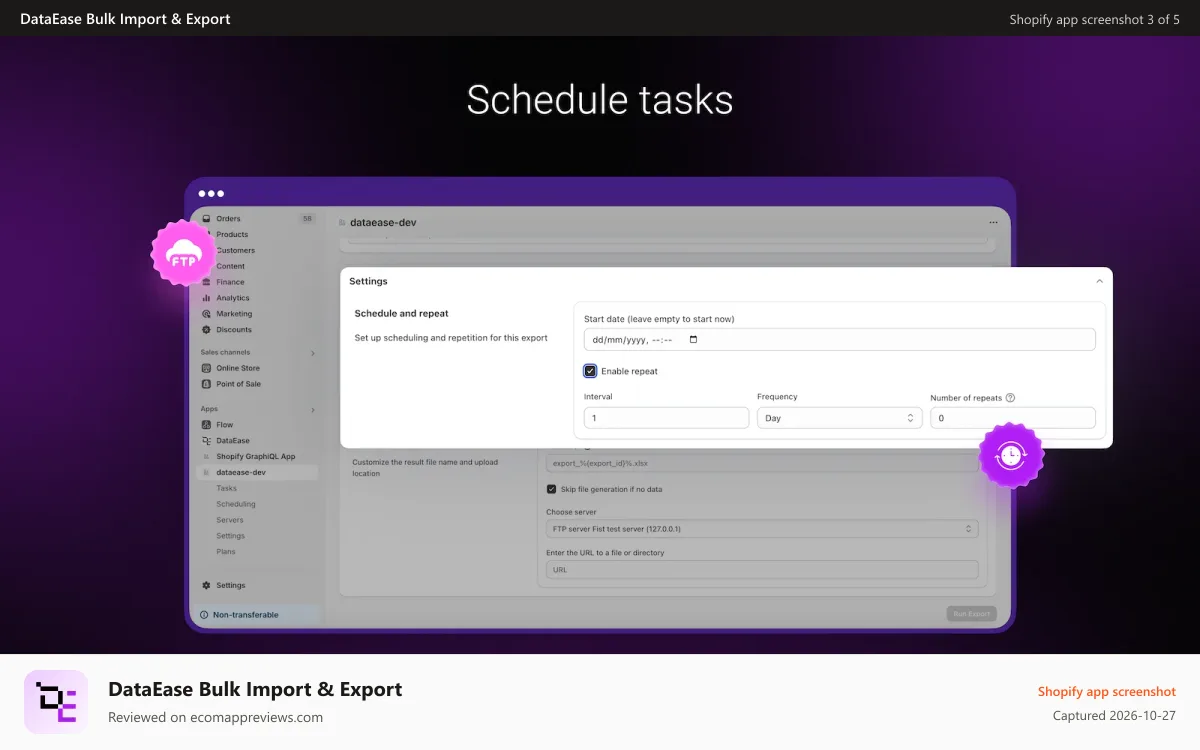Click the DataEase logo in the footer
This screenshot has width=1200, height=750.
pos(56,702)
